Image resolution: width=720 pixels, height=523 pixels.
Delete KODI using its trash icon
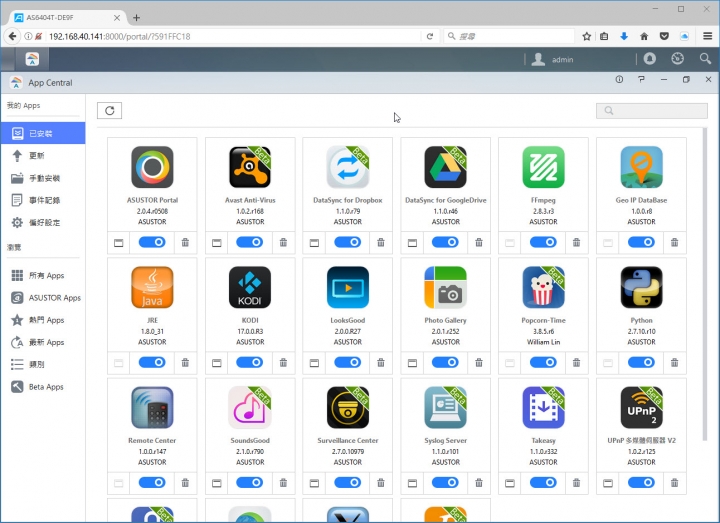pos(283,363)
